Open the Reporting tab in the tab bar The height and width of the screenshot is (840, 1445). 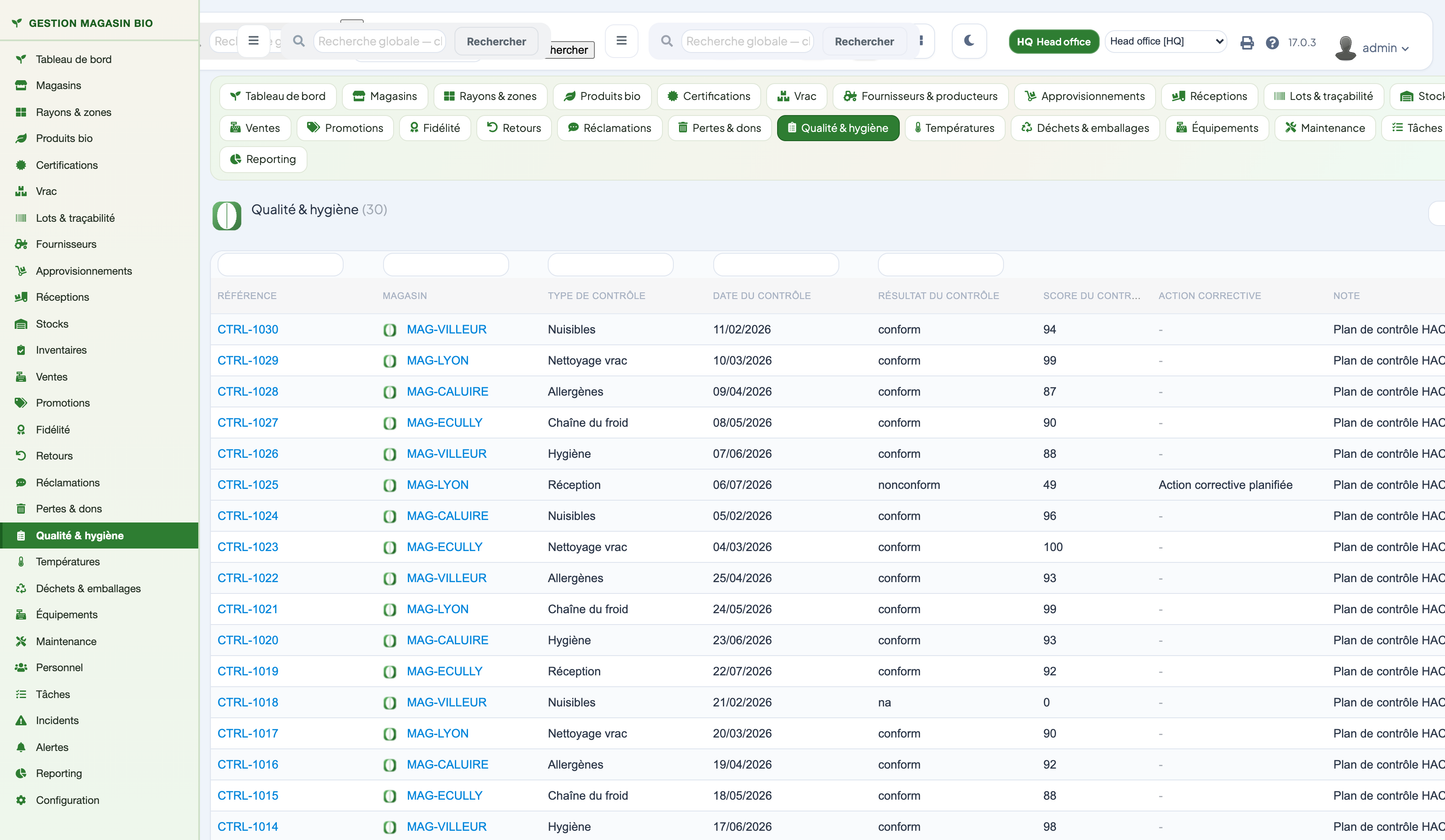click(263, 159)
